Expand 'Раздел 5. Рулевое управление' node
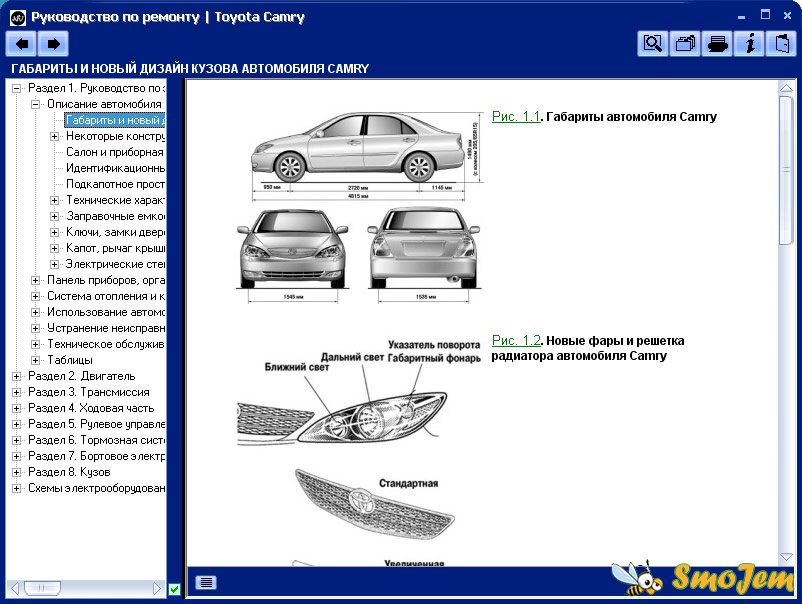The height and width of the screenshot is (604, 802). (x=16, y=424)
